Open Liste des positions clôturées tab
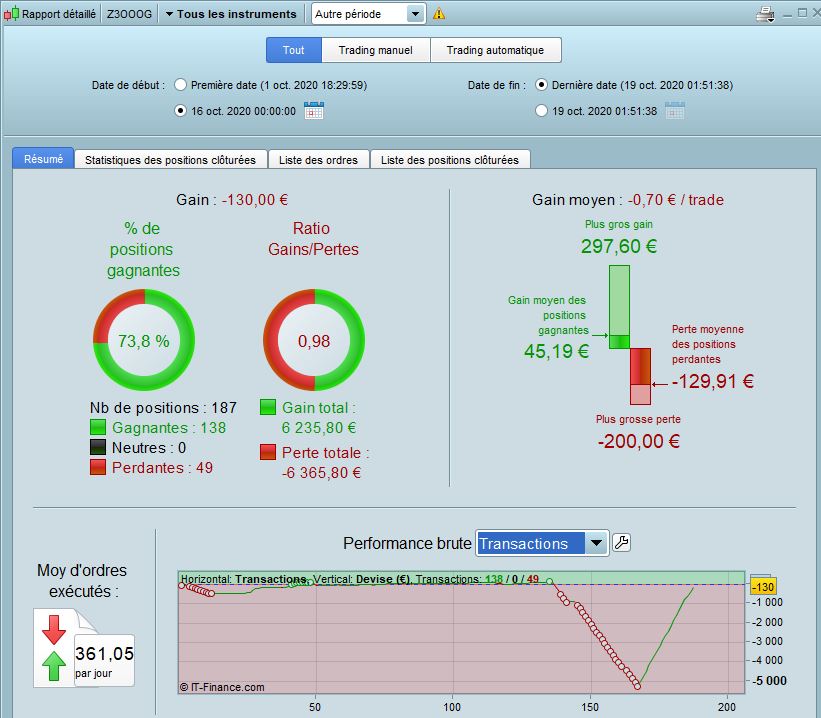The height and width of the screenshot is (718, 821). click(450, 160)
